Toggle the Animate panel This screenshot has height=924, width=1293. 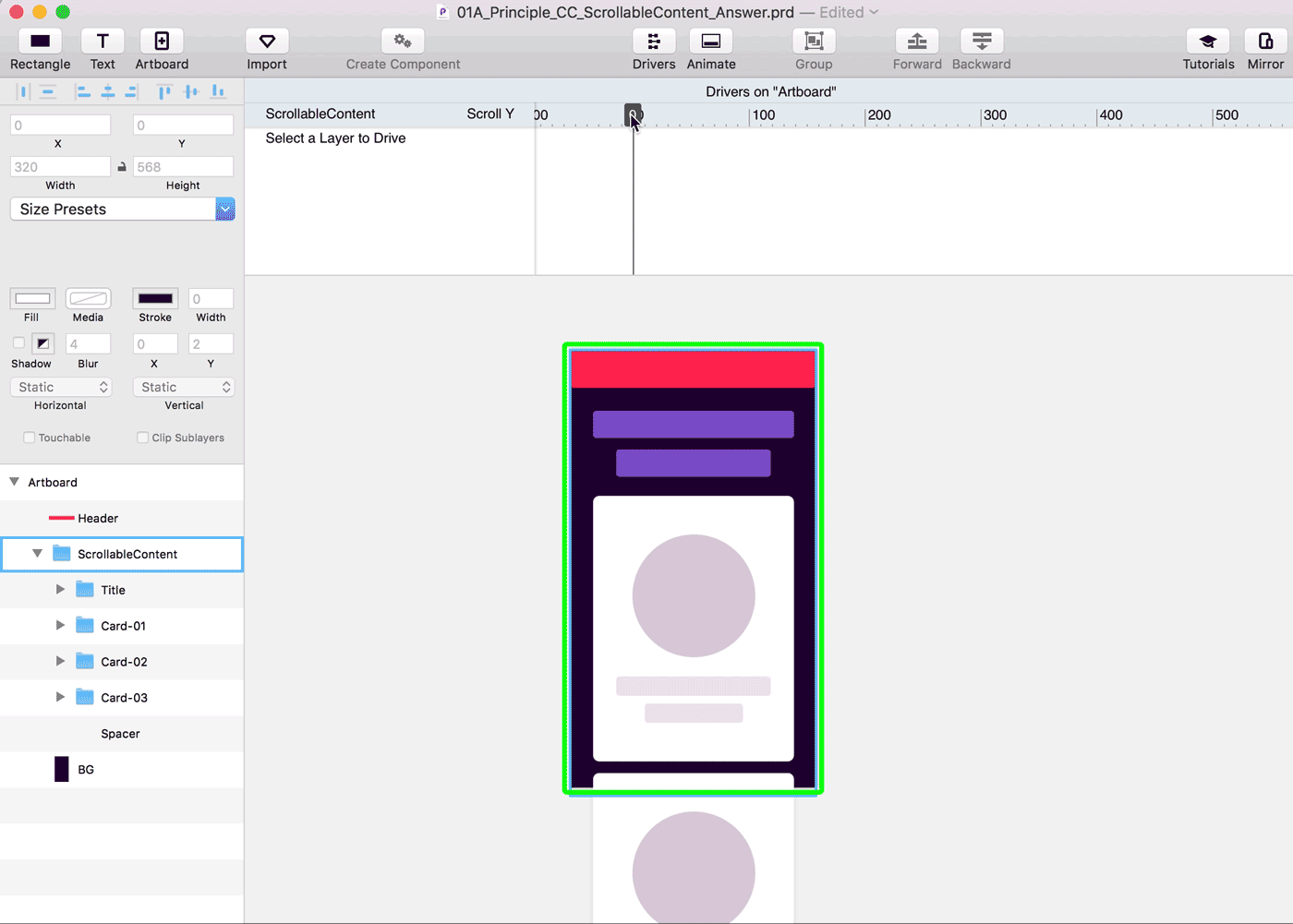(711, 42)
